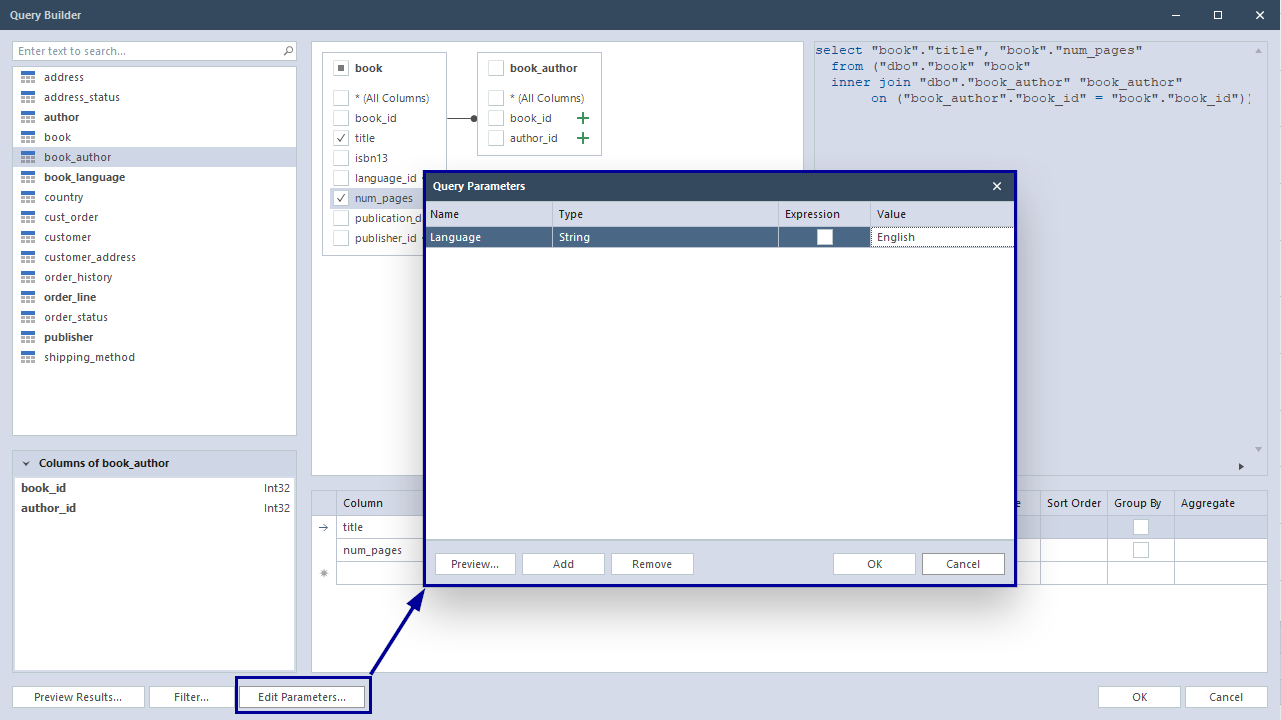Screen dimensions: 1281x720
Task: Click the author table icon
Action: click(28, 117)
